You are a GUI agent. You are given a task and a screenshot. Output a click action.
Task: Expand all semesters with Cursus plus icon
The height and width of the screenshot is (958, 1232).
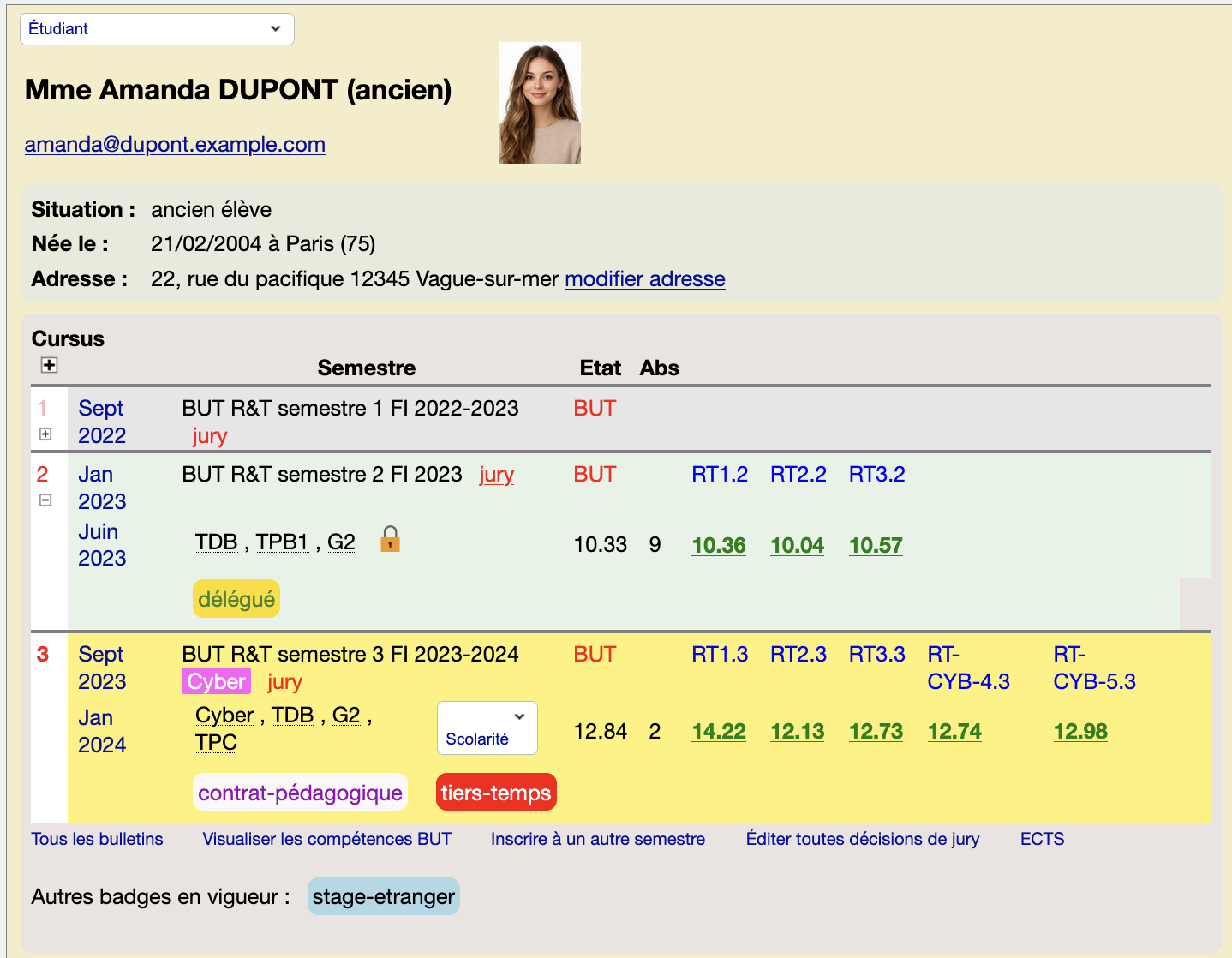pos(50,365)
